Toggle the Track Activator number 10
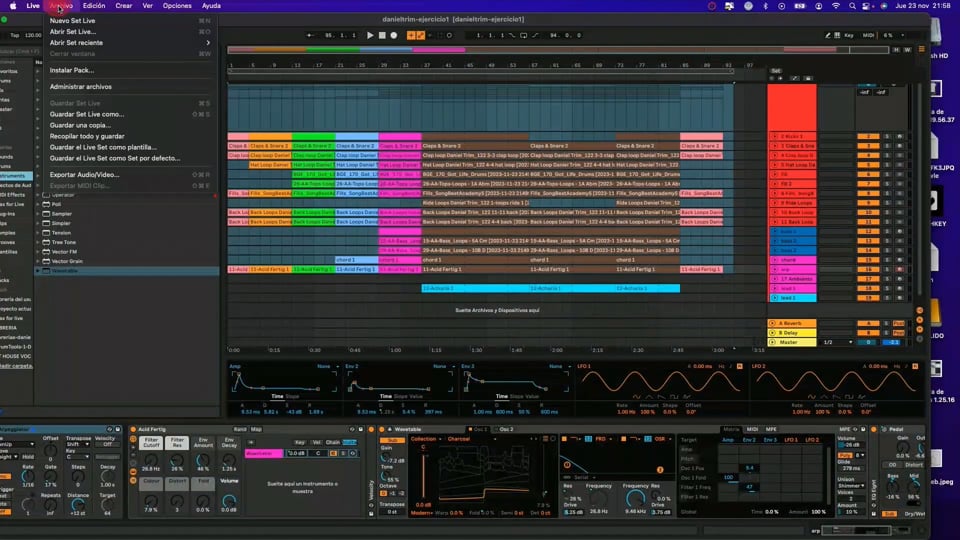 tap(868, 212)
